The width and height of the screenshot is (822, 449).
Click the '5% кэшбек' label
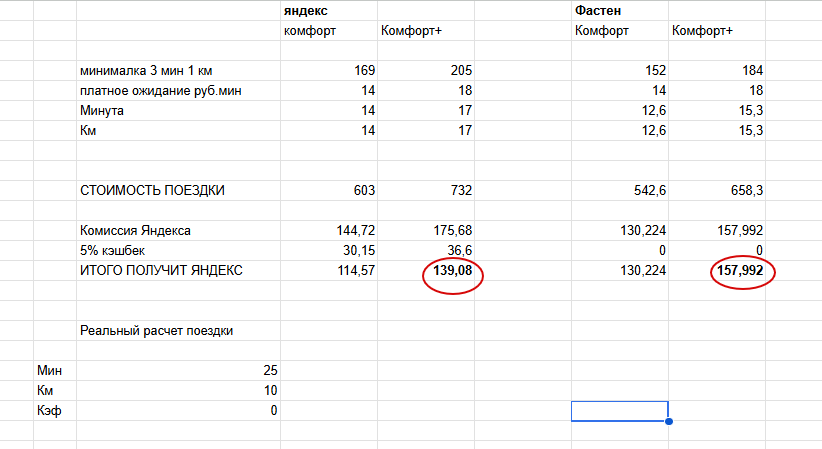point(112,250)
